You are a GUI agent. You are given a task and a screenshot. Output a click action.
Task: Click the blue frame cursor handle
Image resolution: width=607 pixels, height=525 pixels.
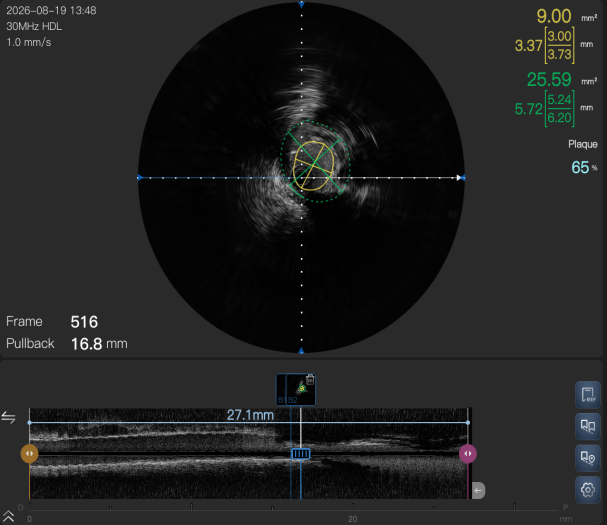[x=300, y=454]
